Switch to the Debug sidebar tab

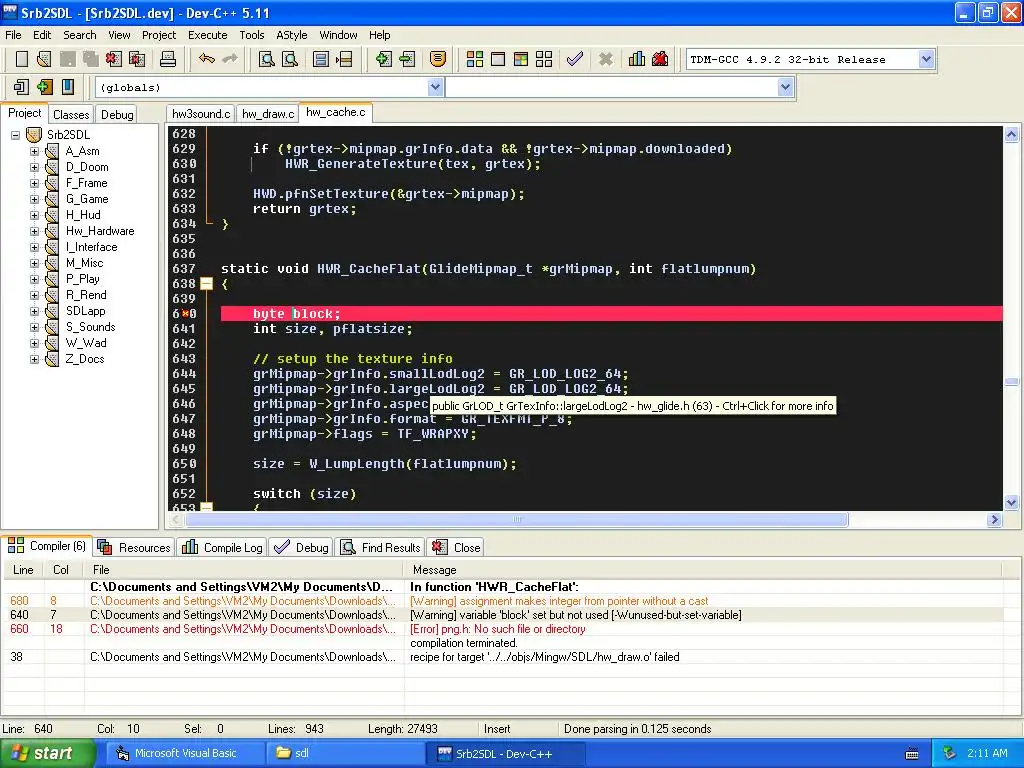coord(117,114)
